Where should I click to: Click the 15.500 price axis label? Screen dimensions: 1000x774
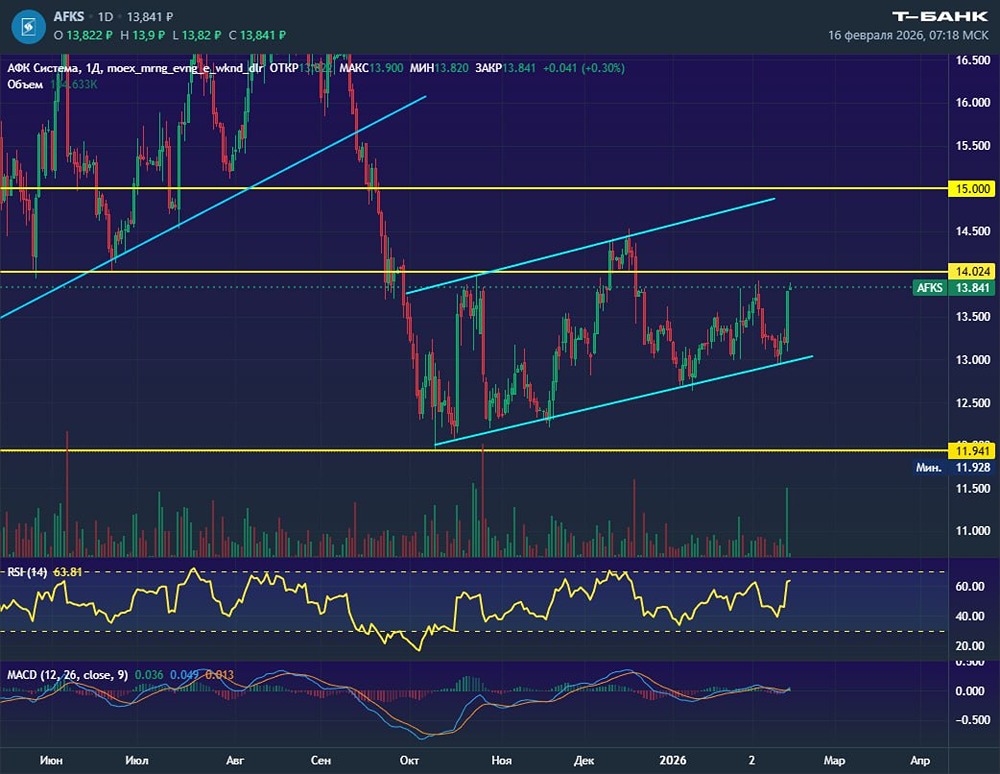(973, 146)
